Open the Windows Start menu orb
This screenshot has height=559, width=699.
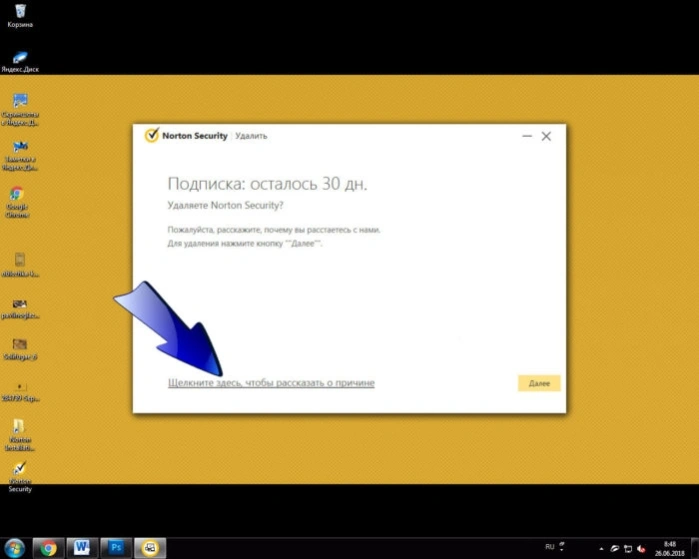[15, 548]
